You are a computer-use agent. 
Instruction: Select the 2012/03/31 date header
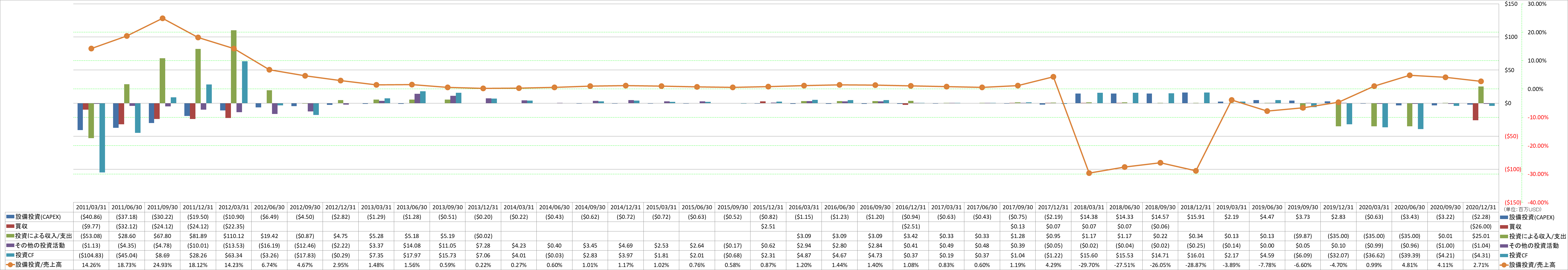point(233,207)
